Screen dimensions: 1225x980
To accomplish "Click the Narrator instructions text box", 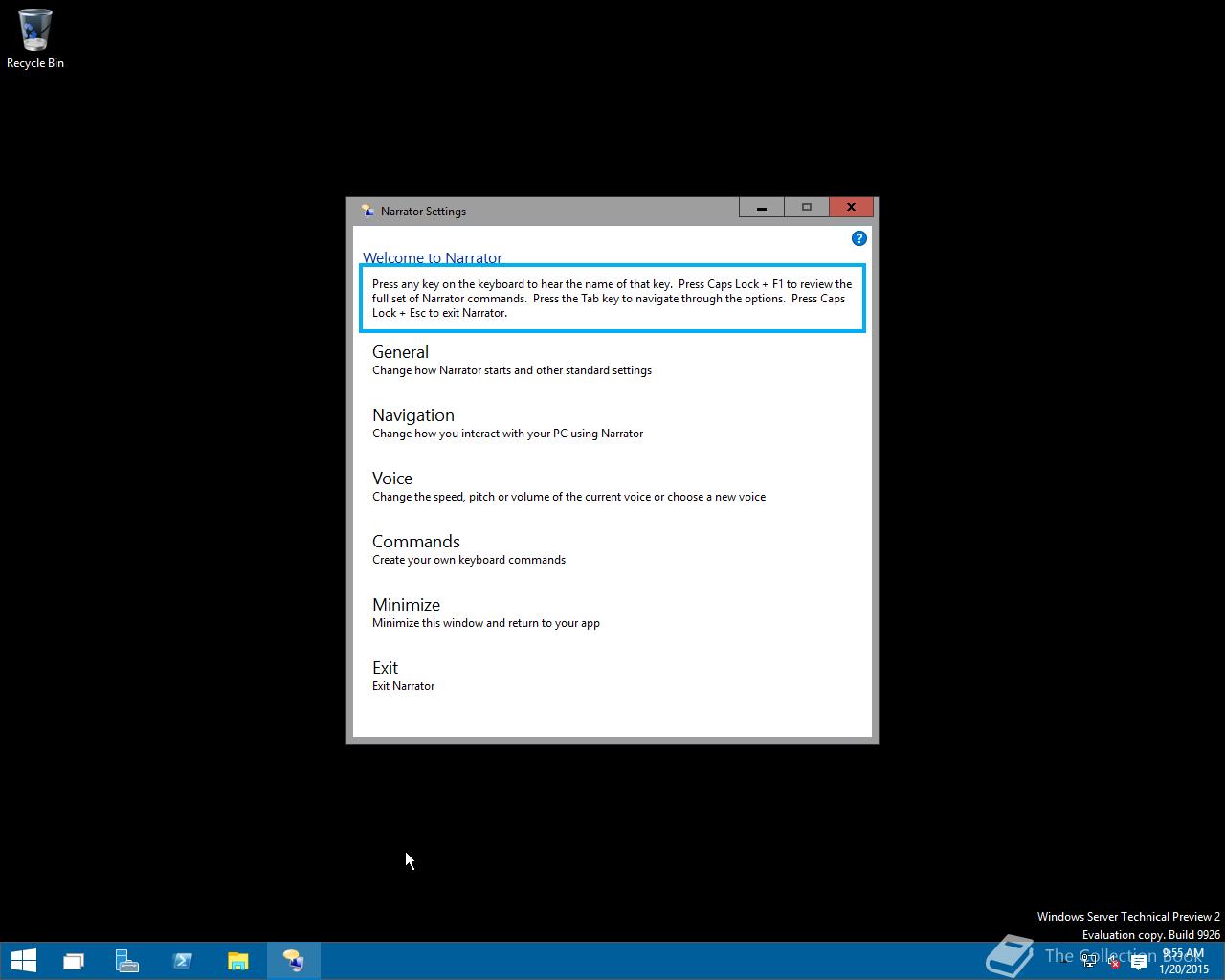I will [612, 299].
